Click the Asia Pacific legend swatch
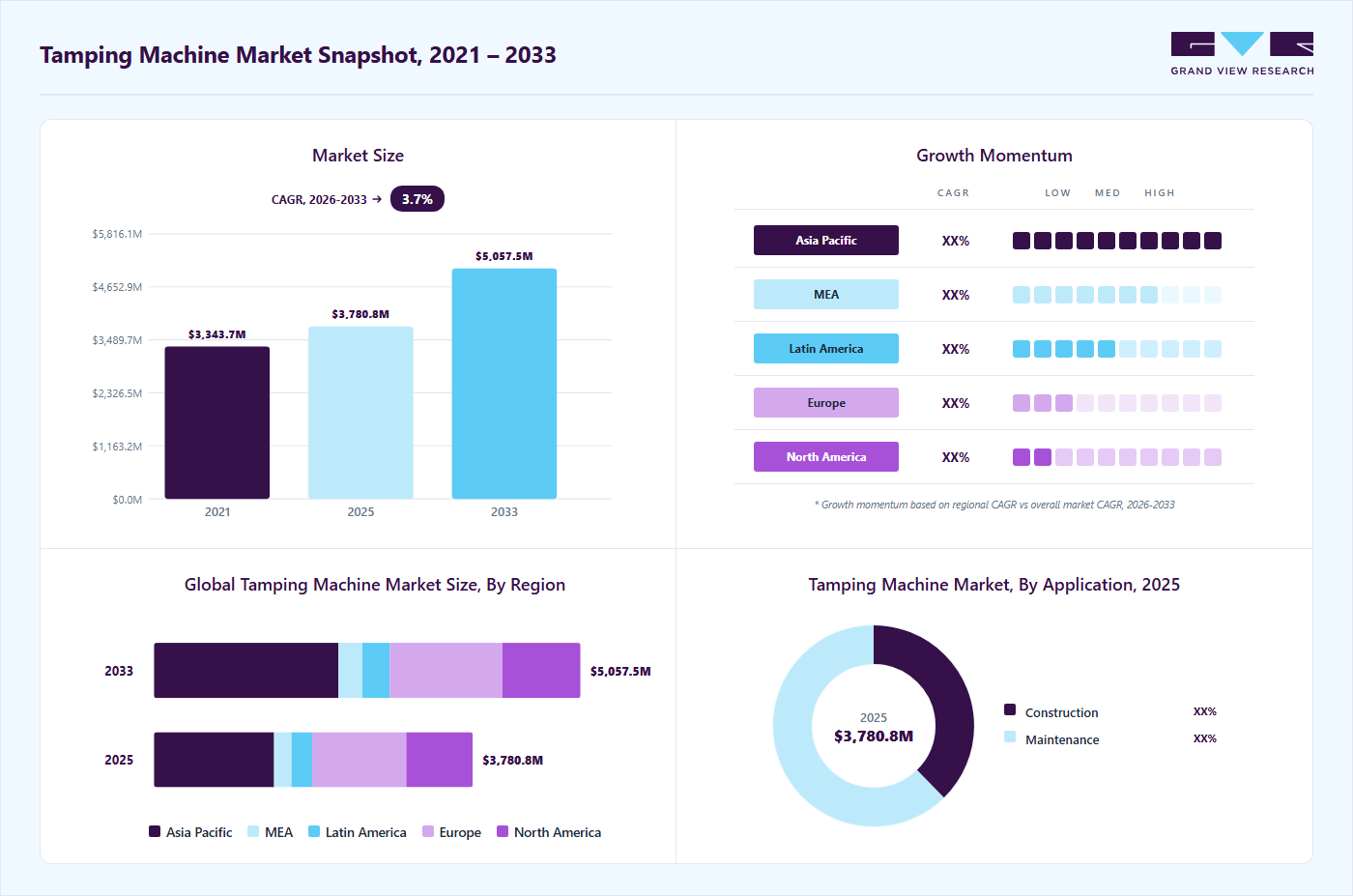 pyautogui.click(x=155, y=831)
